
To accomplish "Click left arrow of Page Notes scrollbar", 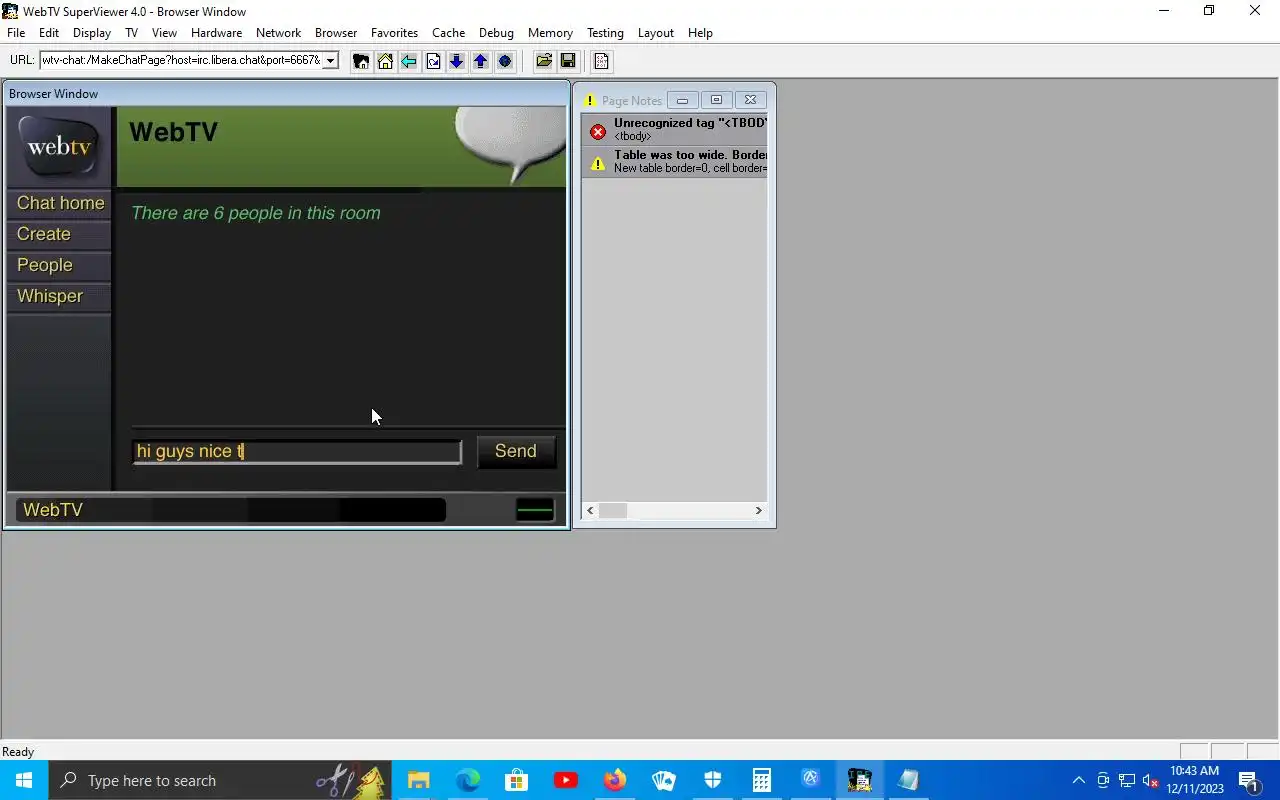I will pos(590,510).
